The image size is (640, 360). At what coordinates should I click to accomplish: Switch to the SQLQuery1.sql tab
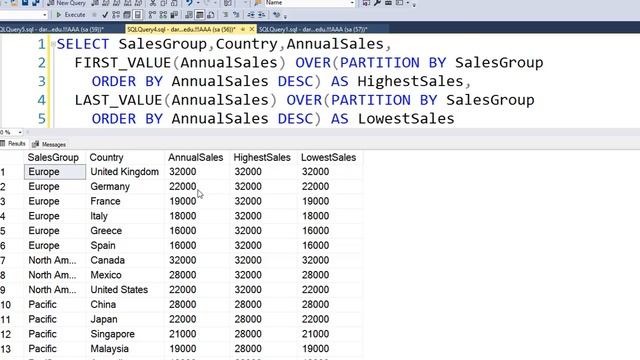[x=313, y=29]
